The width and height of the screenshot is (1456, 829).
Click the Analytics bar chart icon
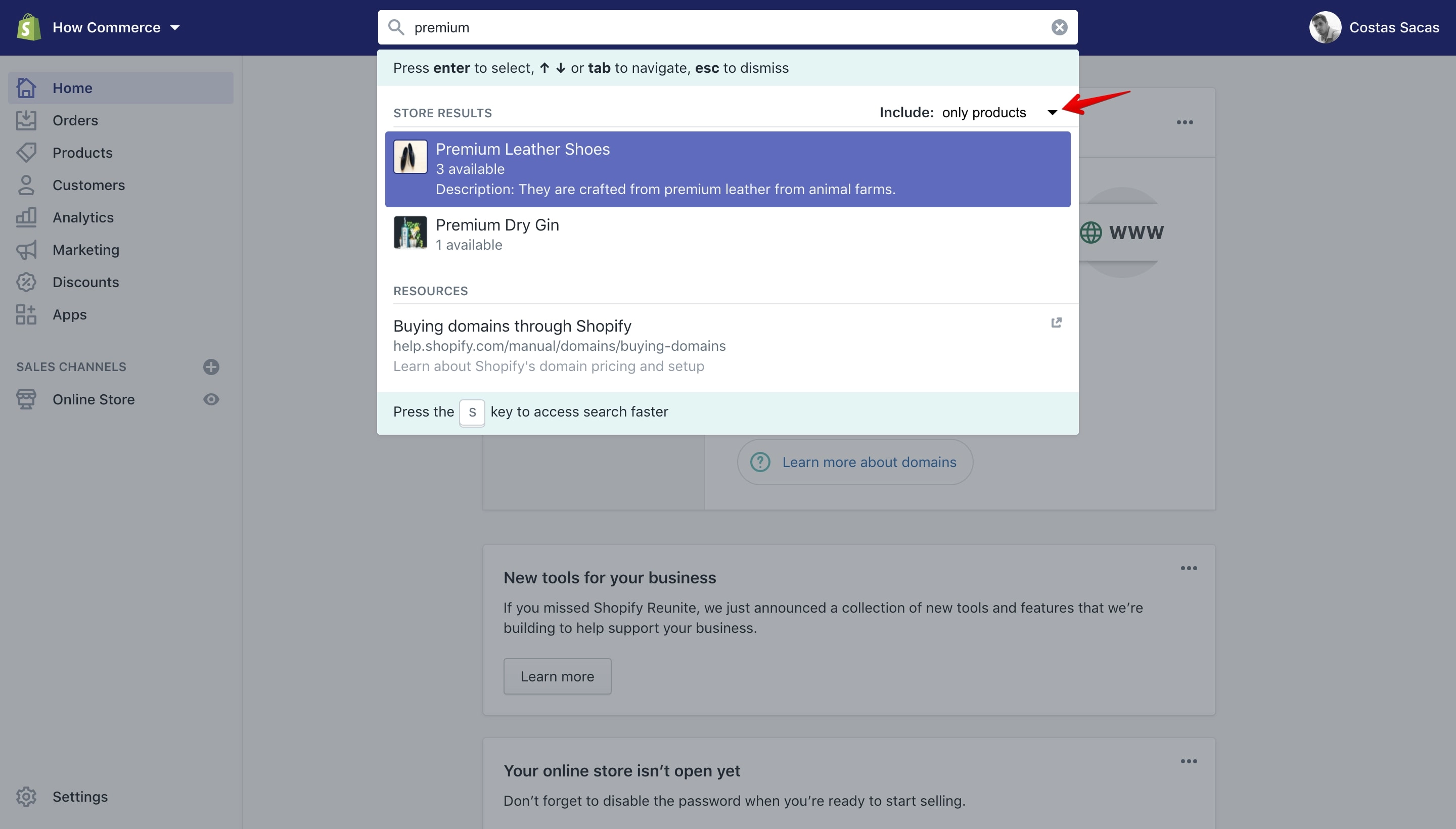[x=26, y=217]
